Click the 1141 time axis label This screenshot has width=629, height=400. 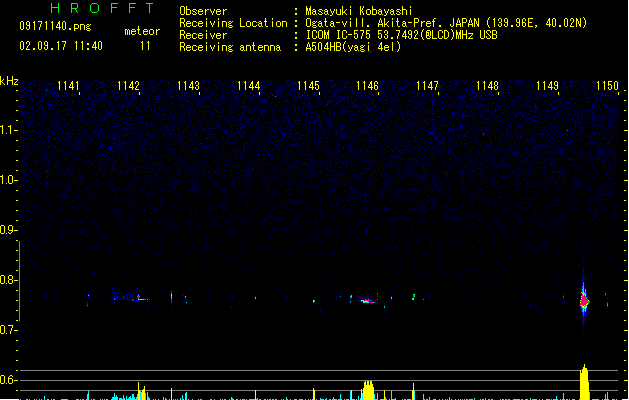coord(68,86)
